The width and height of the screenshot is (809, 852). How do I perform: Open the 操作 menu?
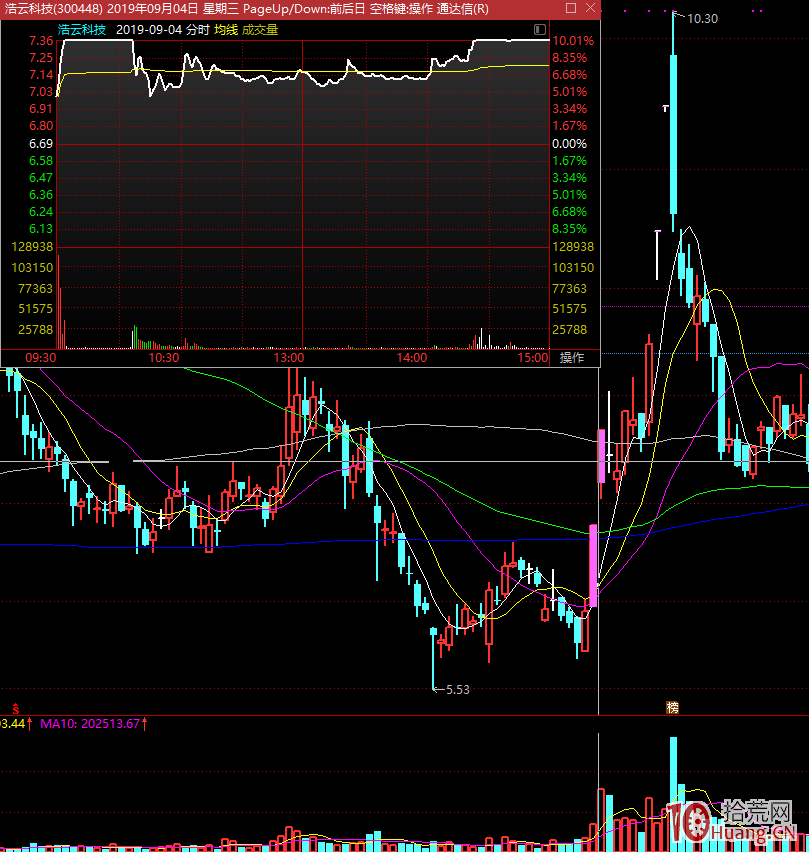pyautogui.click(x=572, y=357)
